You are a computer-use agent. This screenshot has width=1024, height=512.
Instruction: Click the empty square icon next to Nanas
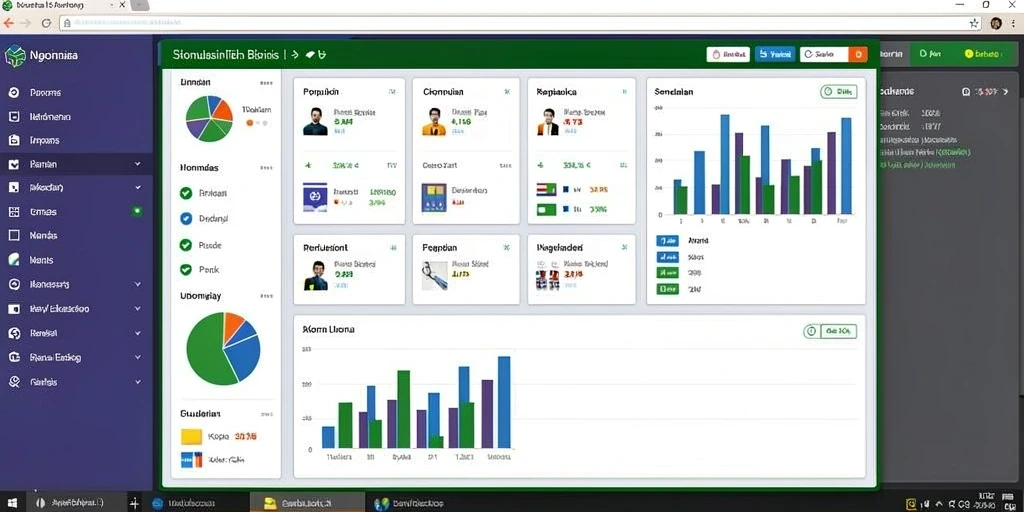coord(14,235)
